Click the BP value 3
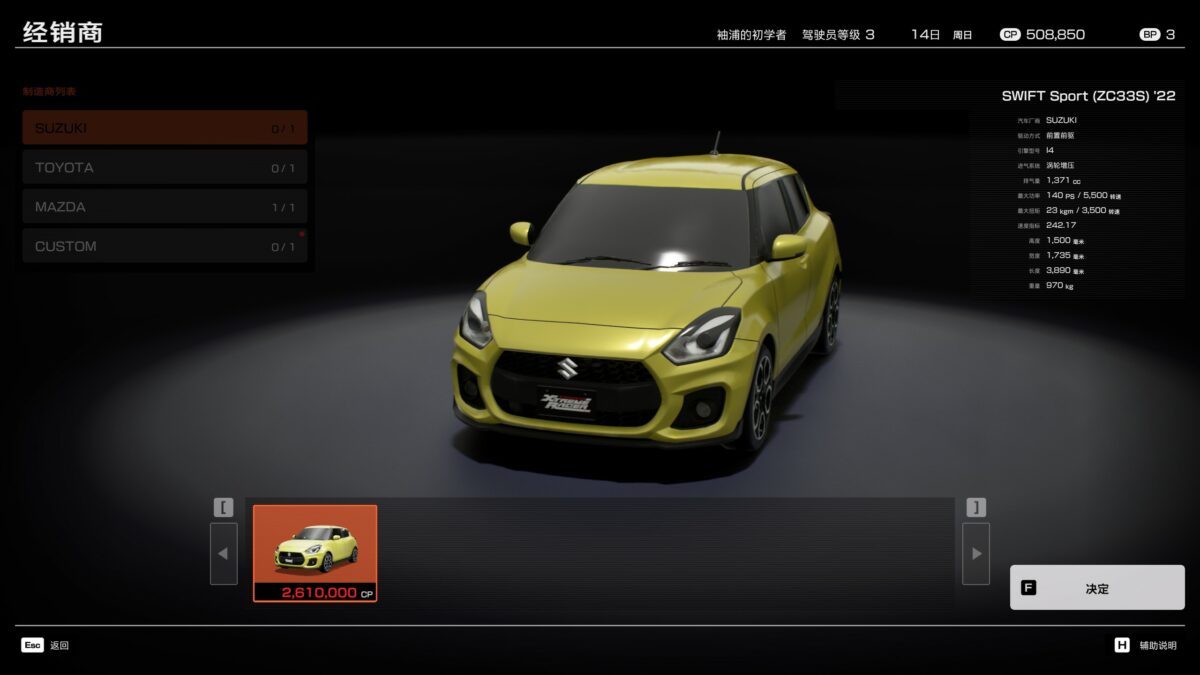Viewport: 1200px width, 675px height. tap(1171, 35)
